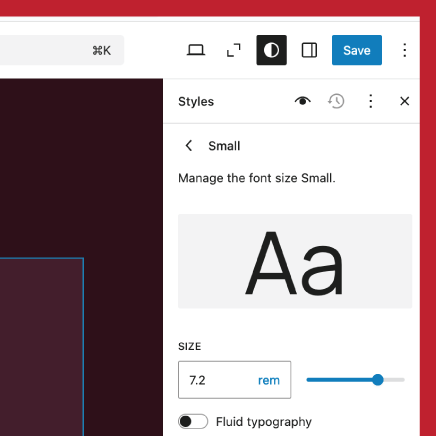Viewport: 436px width, 436px height.
Task: Open the rem unit selector
Action: [x=269, y=380]
